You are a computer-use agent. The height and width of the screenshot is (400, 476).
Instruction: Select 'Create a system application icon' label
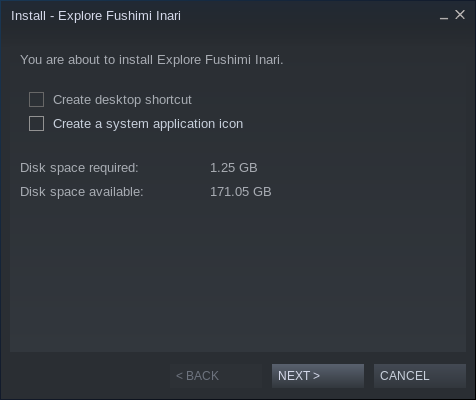pos(148,124)
